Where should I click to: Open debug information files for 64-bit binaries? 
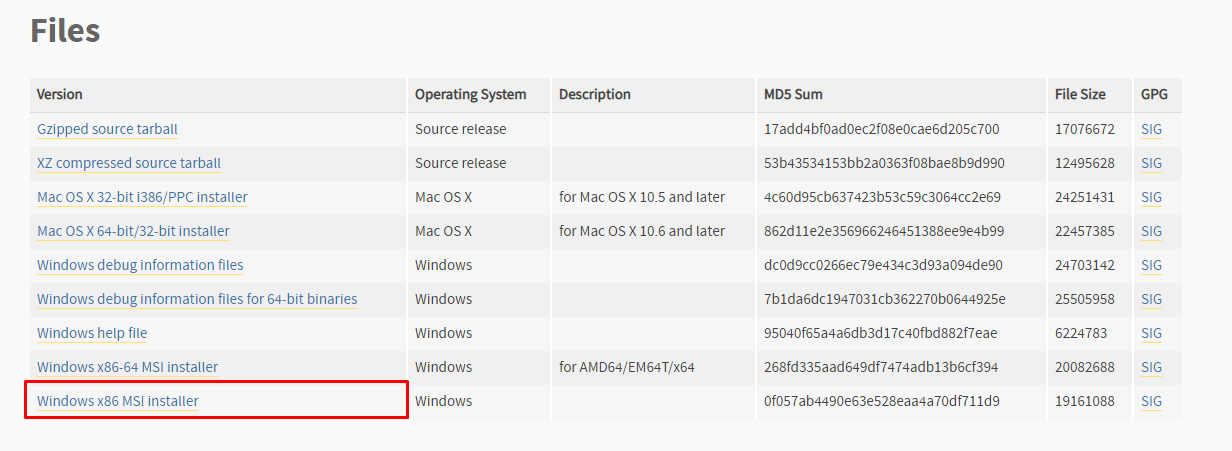click(197, 299)
